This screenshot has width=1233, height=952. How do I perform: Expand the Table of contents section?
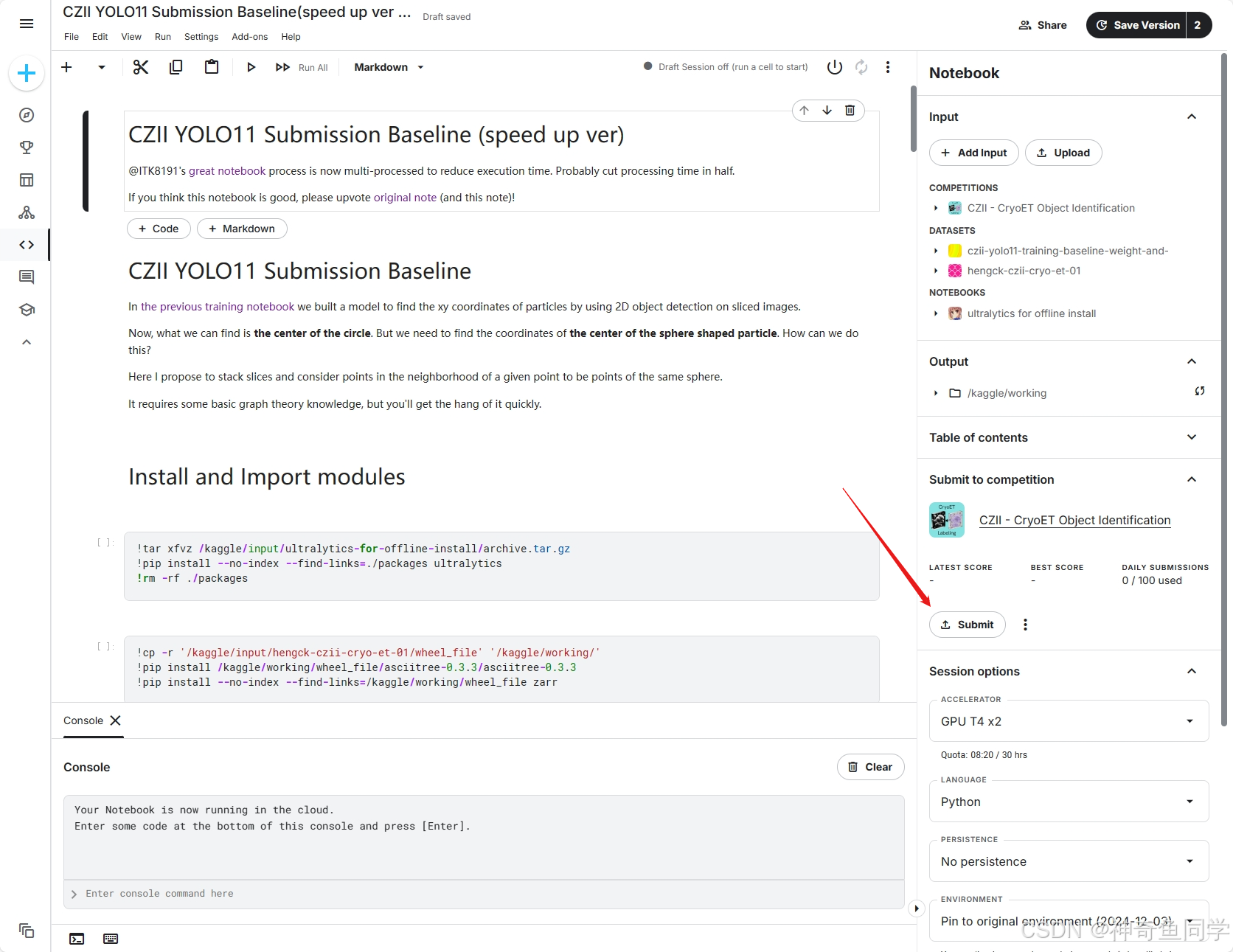tap(1192, 437)
